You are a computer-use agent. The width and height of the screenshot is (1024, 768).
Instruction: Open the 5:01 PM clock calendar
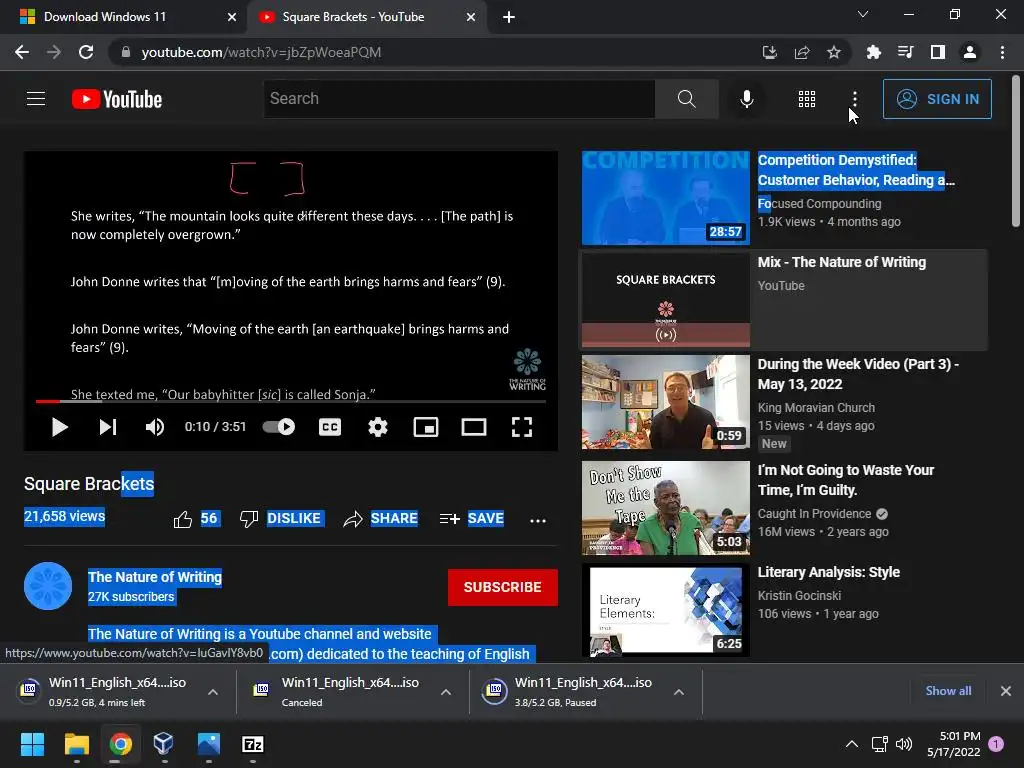[x=953, y=744]
